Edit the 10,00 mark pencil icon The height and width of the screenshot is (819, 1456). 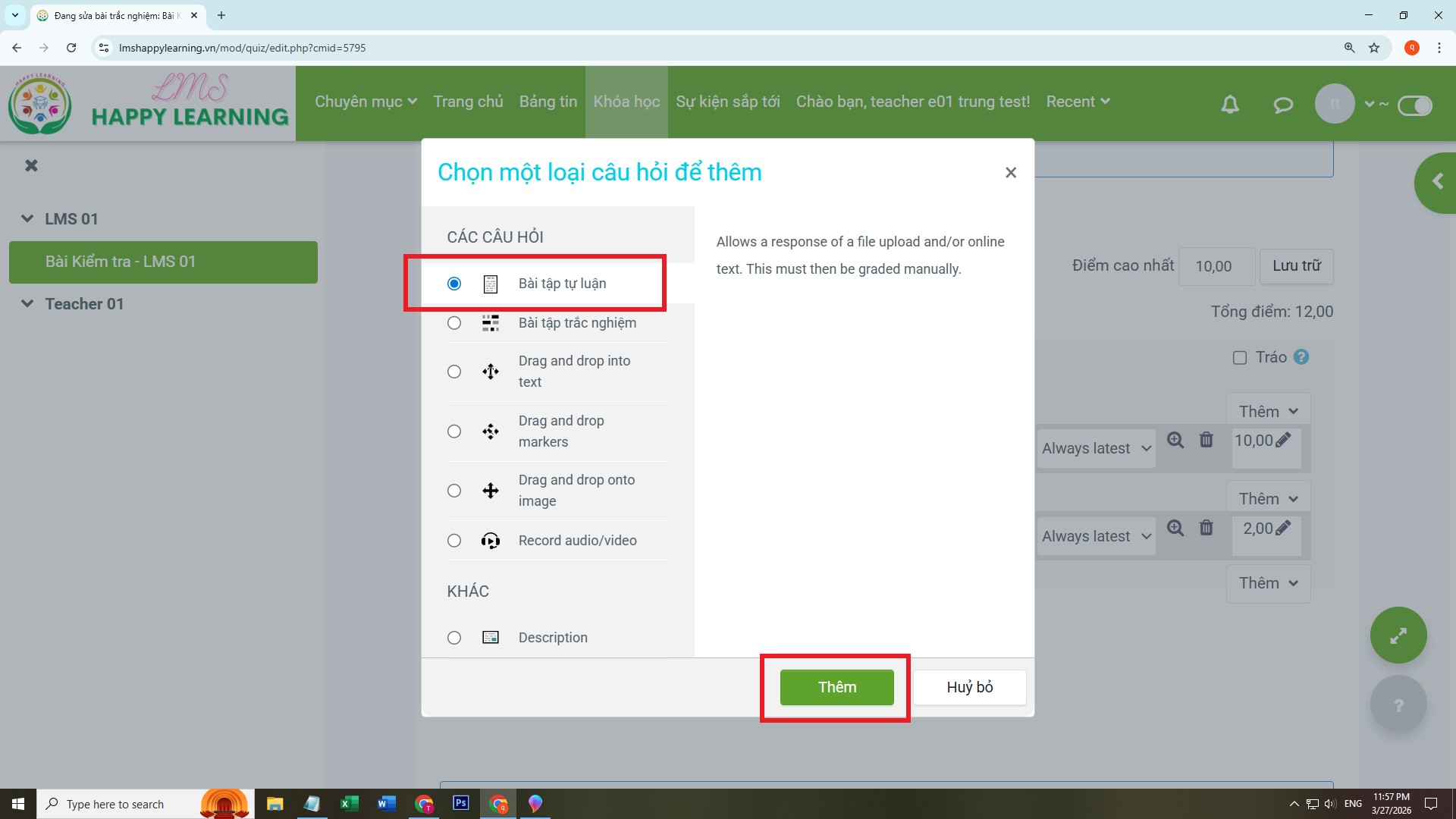coord(1283,441)
